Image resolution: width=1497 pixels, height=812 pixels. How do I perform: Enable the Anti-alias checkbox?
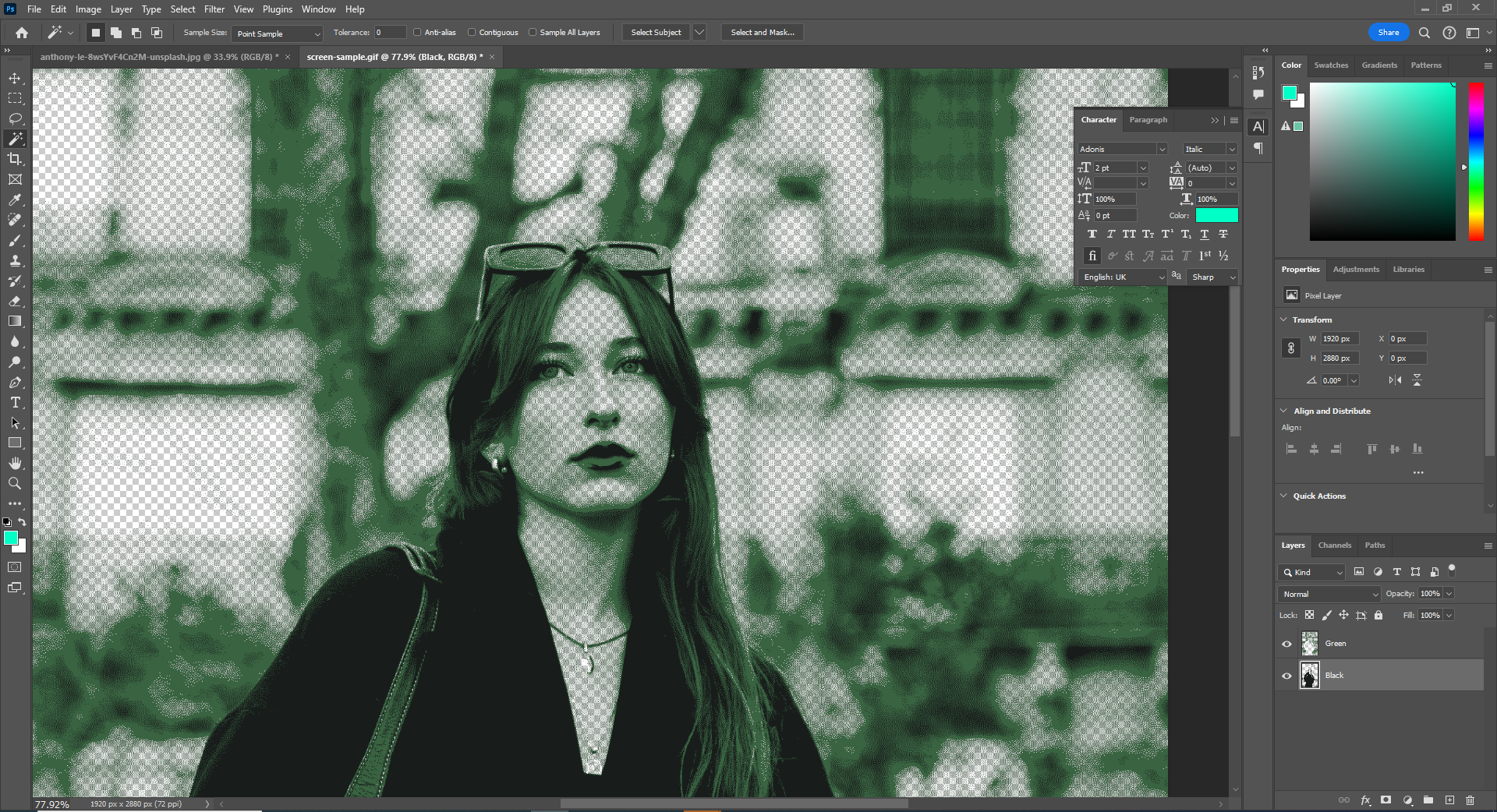pyautogui.click(x=417, y=33)
